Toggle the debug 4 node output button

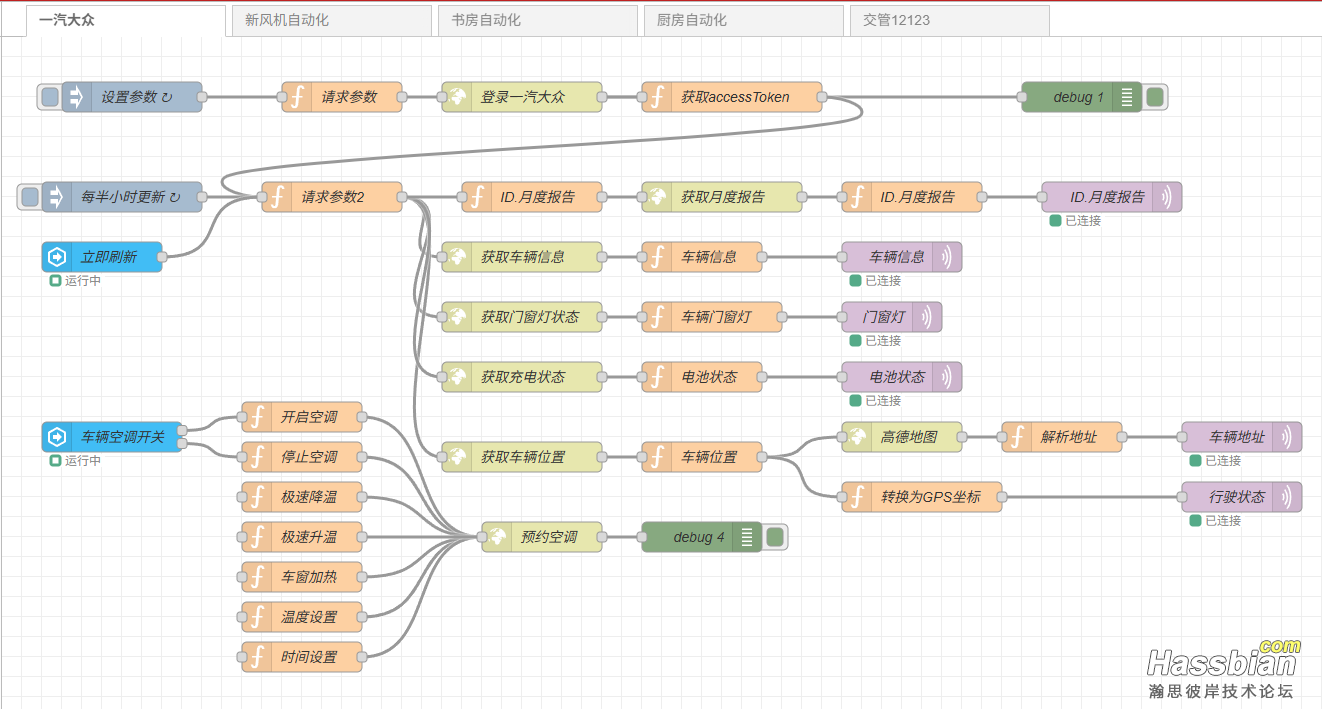(x=775, y=537)
